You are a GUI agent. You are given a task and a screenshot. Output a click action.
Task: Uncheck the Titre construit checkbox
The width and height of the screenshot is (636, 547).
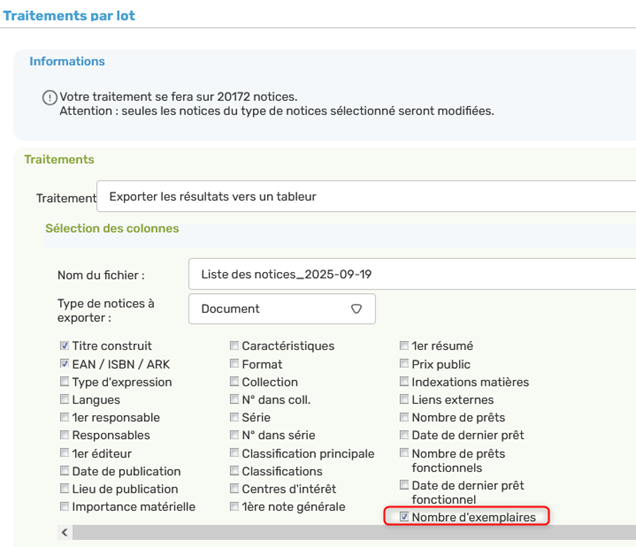(x=65, y=346)
